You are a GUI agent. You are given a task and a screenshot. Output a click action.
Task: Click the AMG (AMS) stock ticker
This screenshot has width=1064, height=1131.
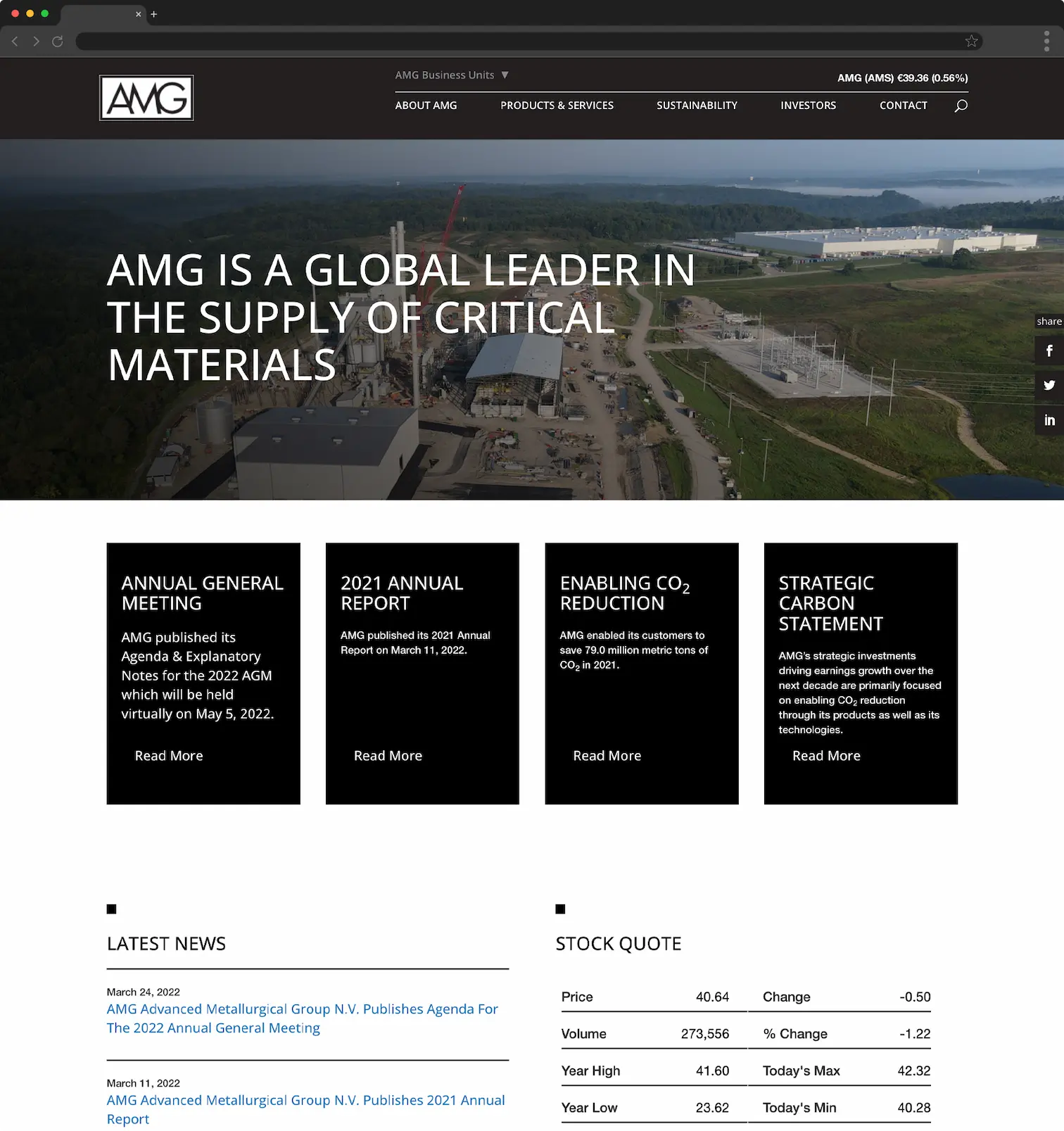point(902,78)
